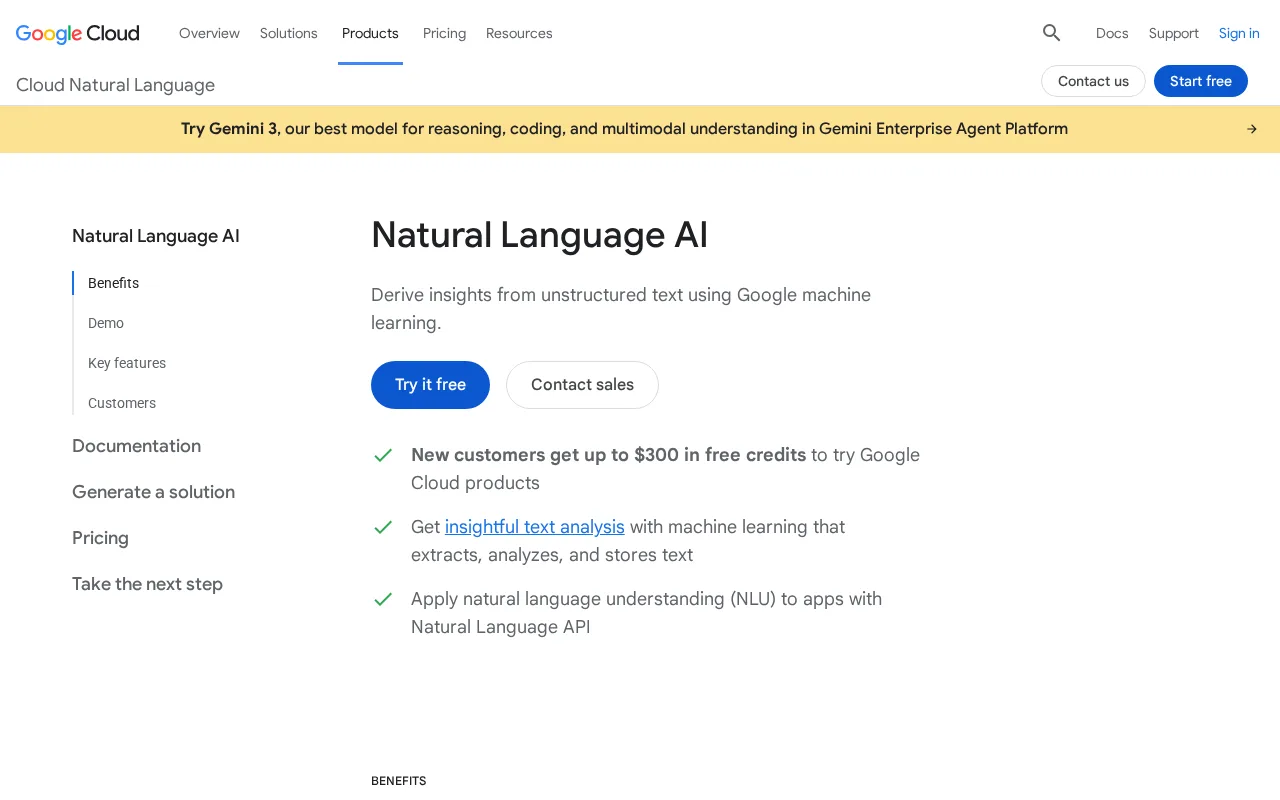Open the Try Gemini 3 banner text
The width and height of the screenshot is (1280, 800).
click(x=624, y=129)
